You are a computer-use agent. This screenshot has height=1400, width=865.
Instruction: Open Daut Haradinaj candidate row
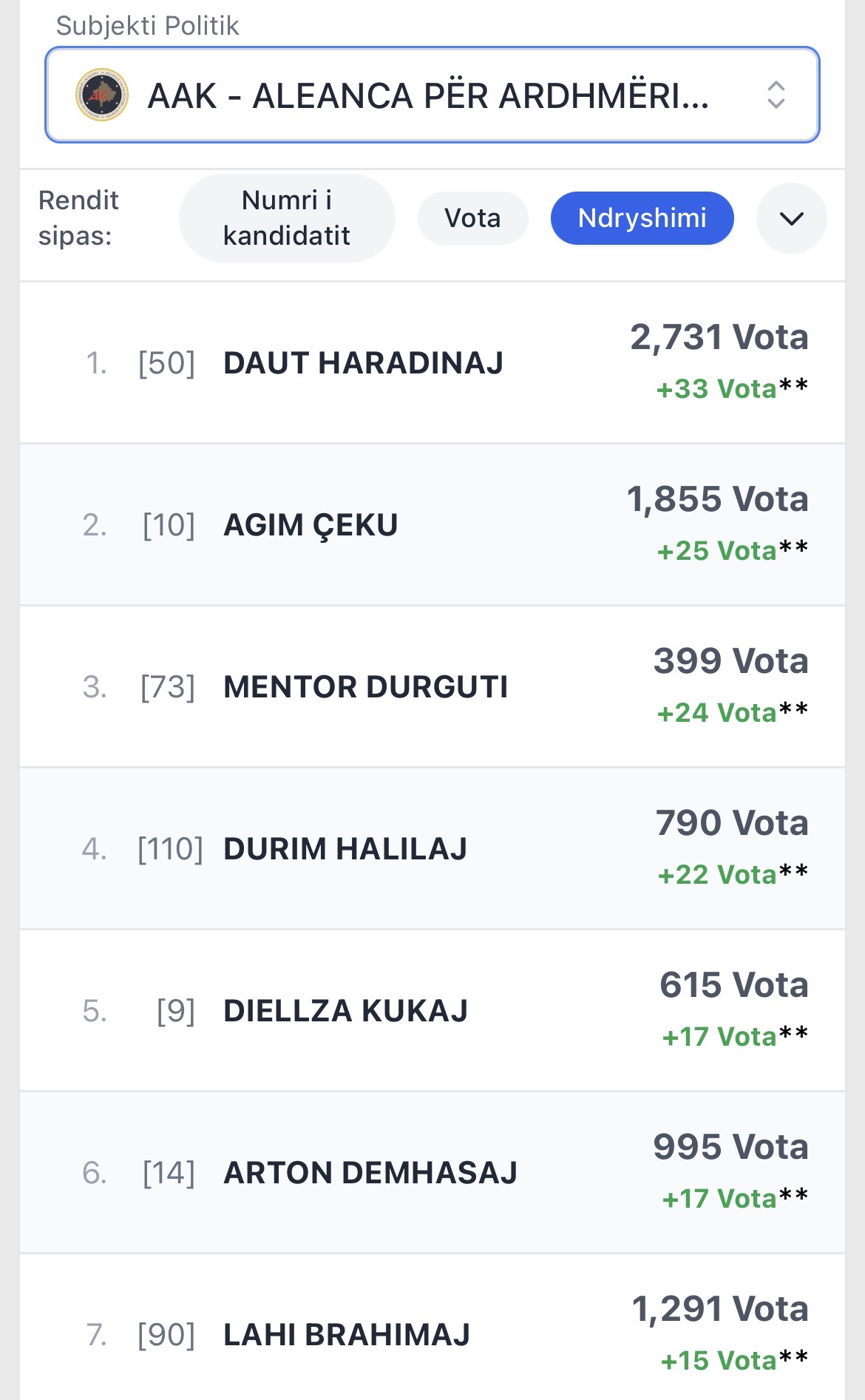point(363,363)
